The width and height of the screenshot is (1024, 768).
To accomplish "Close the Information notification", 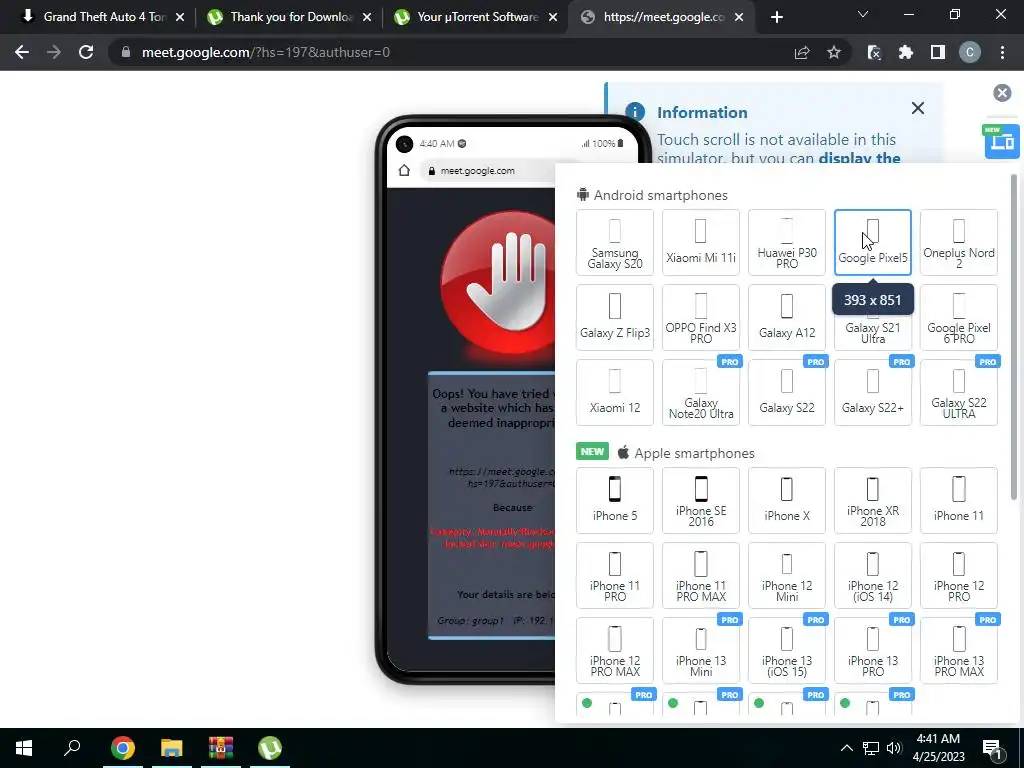I will (x=918, y=108).
